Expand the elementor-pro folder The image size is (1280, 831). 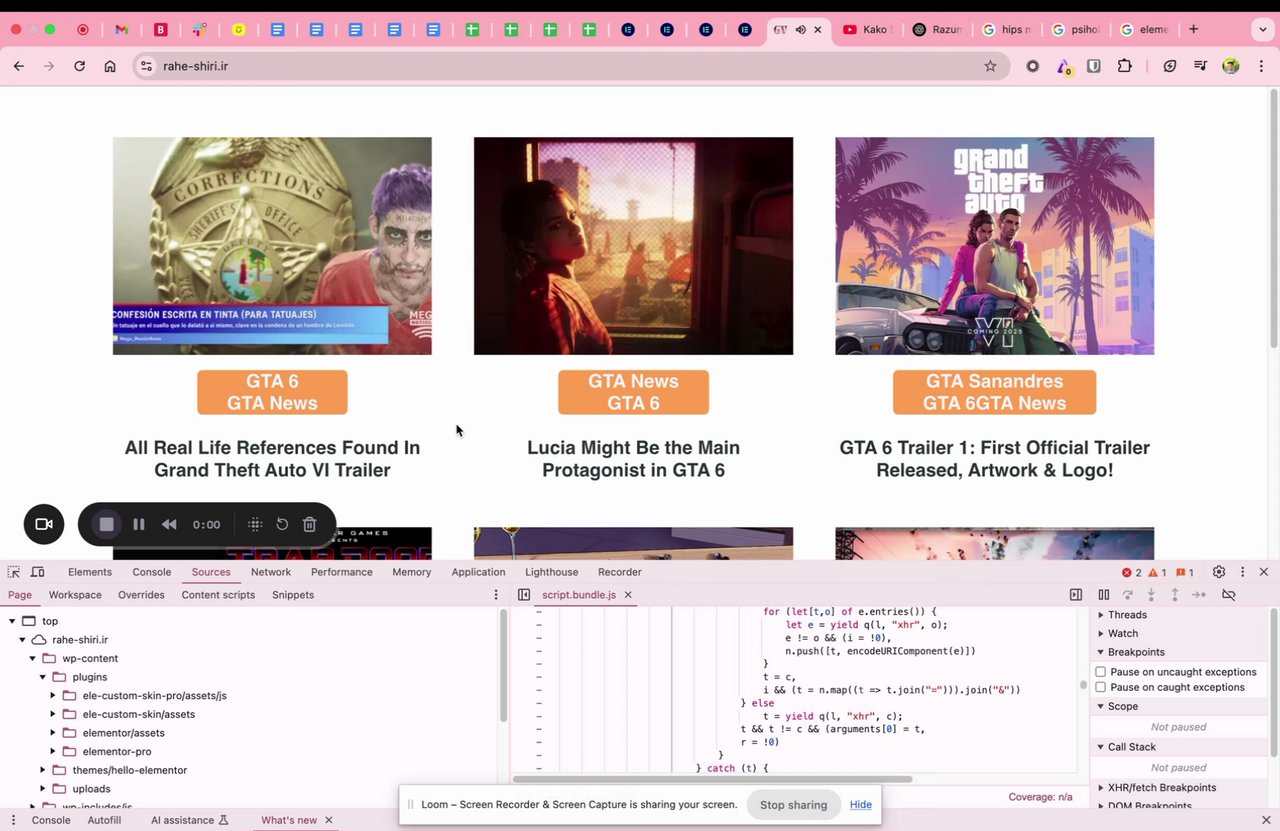pyautogui.click(x=53, y=751)
